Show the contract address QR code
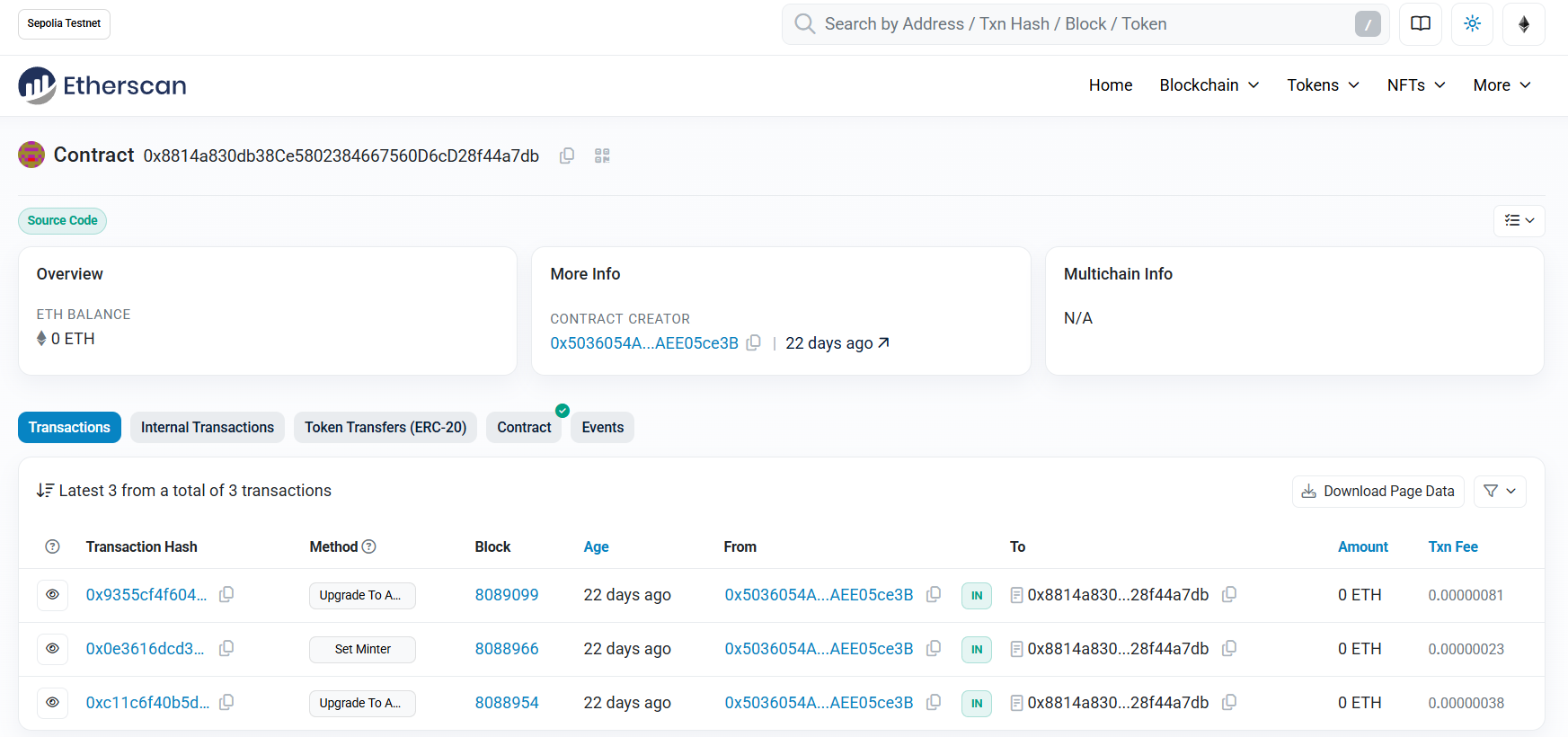This screenshot has height=737, width=1568. [x=602, y=155]
